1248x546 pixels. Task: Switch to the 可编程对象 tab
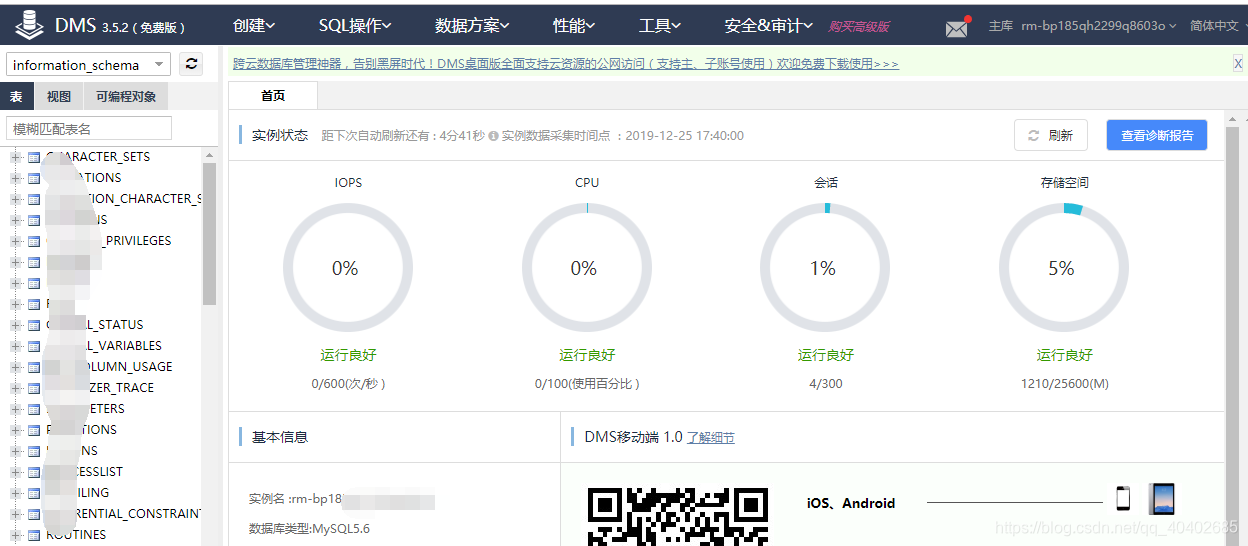pyautogui.click(x=126, y=97)
